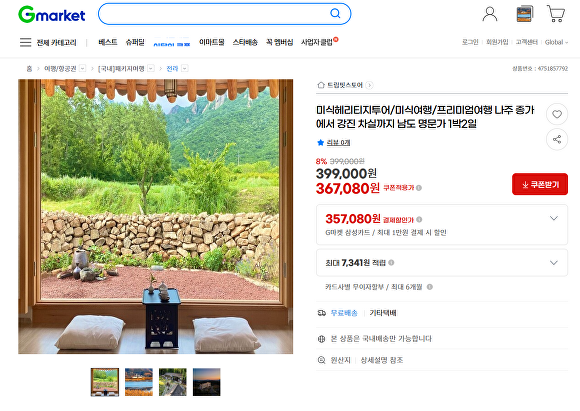Image resolution: width=580 pixels, height=411 pixels.
Task: Expand the 357,080원 payment discount panel
Action: 442,225
